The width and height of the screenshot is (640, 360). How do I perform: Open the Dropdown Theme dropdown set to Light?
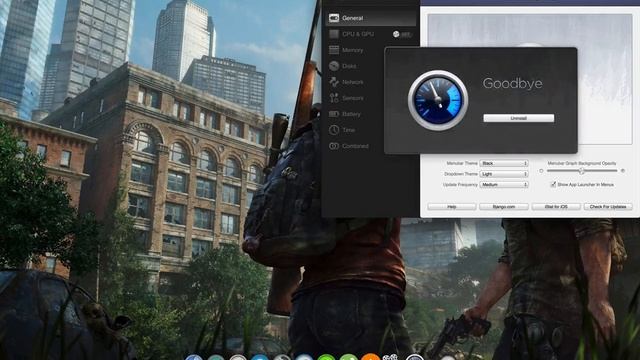(x=504, y=174)
